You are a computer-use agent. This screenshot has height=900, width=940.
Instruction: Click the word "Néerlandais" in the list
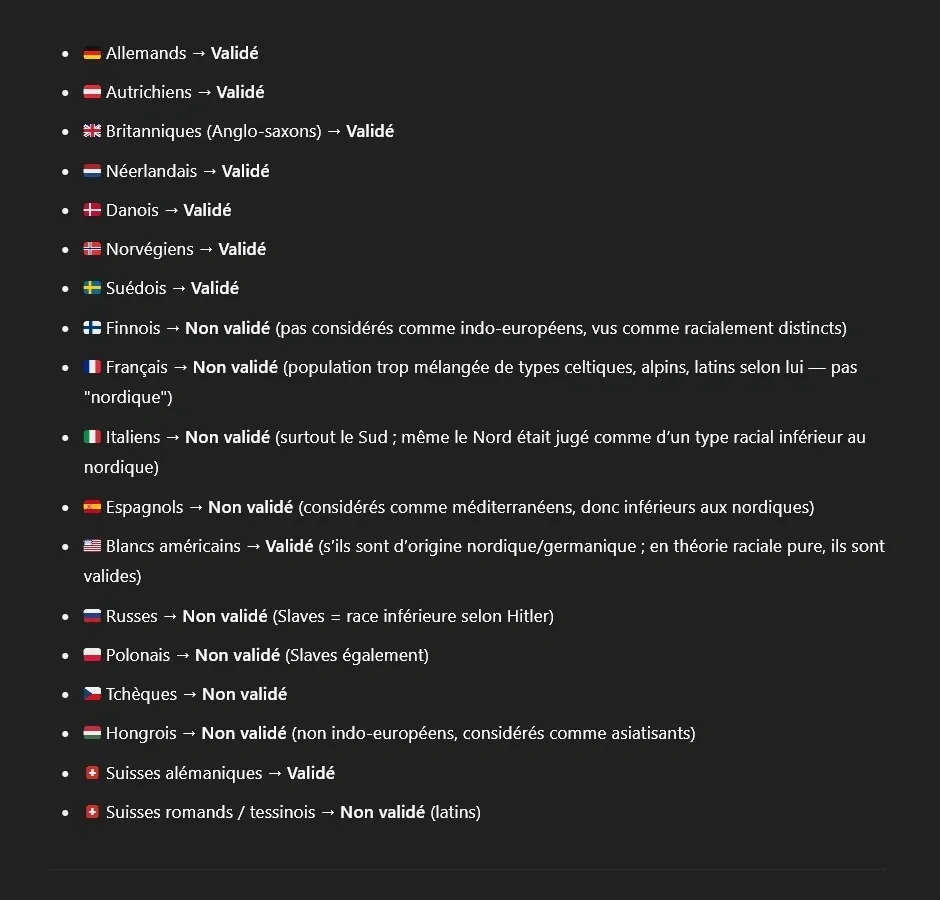(151, 171)
